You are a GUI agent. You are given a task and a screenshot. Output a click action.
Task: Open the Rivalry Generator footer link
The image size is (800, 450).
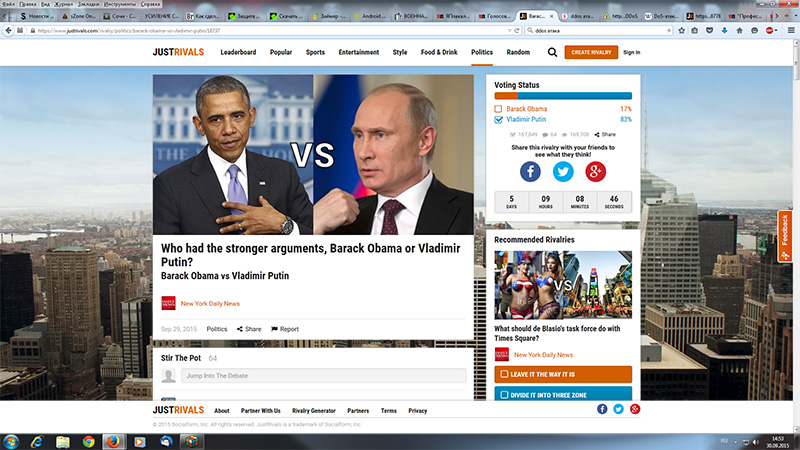(x=314, y=411)
